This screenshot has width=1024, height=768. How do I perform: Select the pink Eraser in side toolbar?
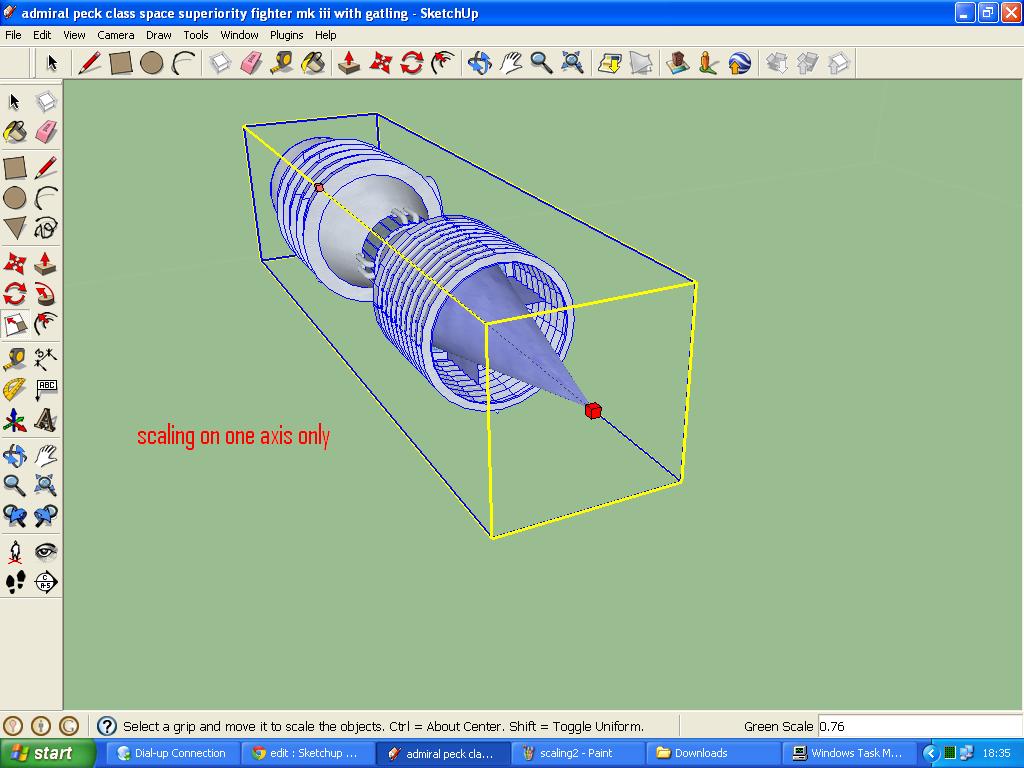(x=46, y=132)
